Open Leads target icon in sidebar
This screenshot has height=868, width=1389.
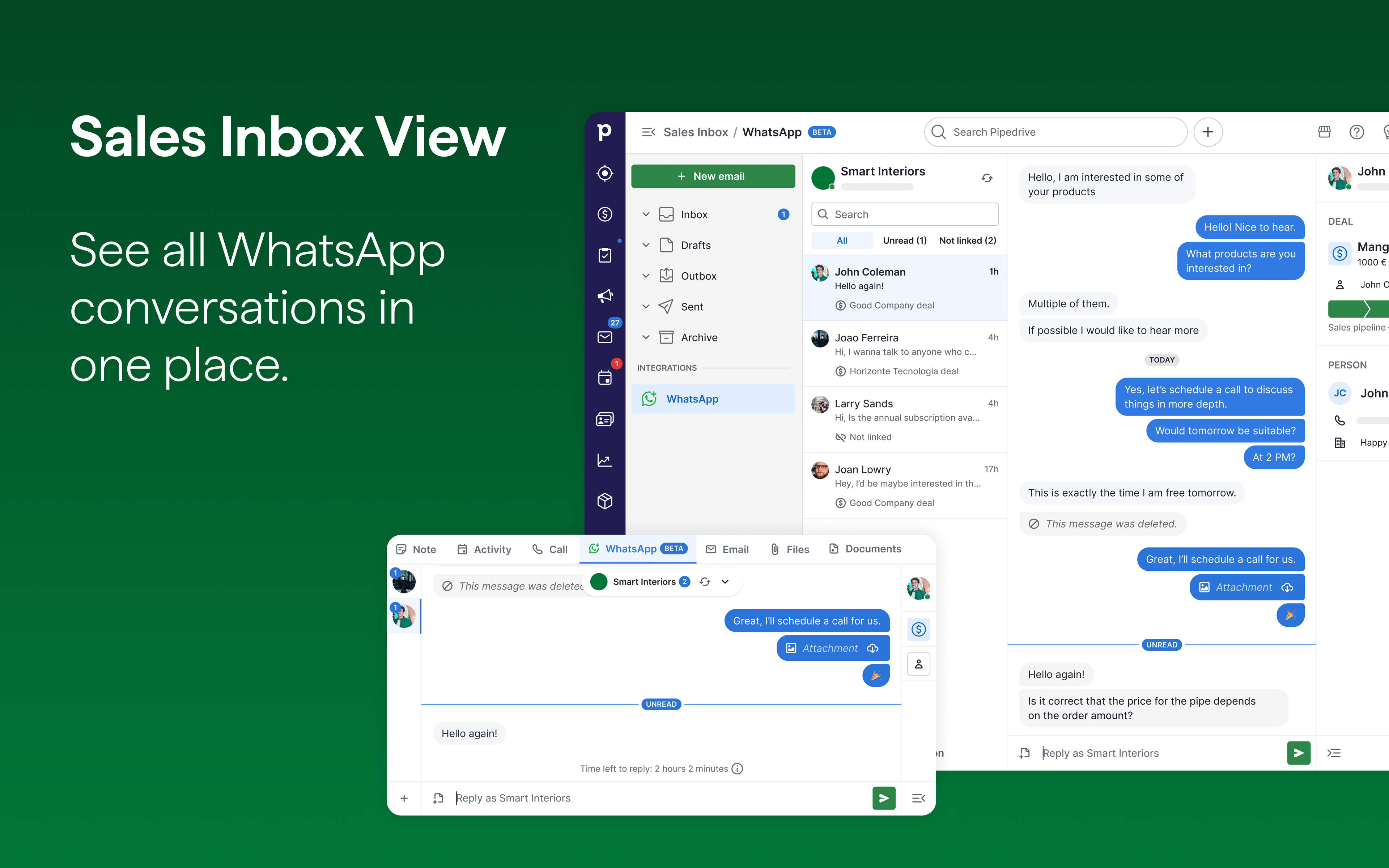click(604, 173)
